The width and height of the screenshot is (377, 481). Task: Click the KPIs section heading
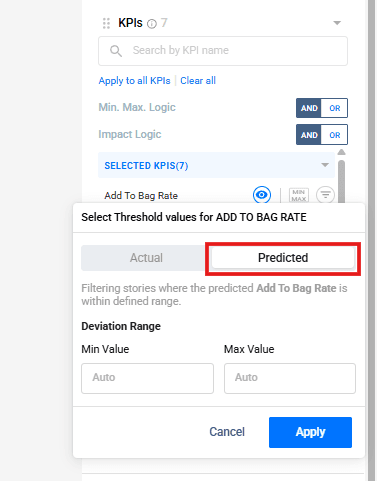[x=130, y=23]
